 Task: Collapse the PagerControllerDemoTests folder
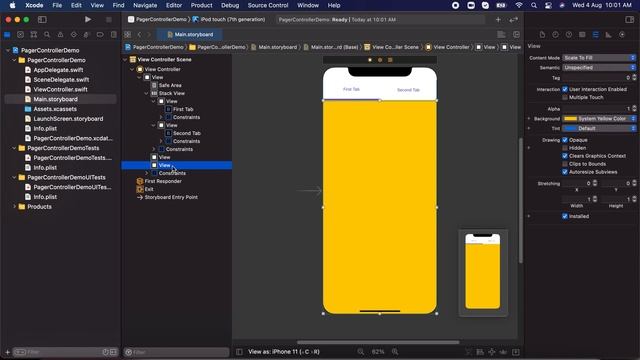click(14, 148)
